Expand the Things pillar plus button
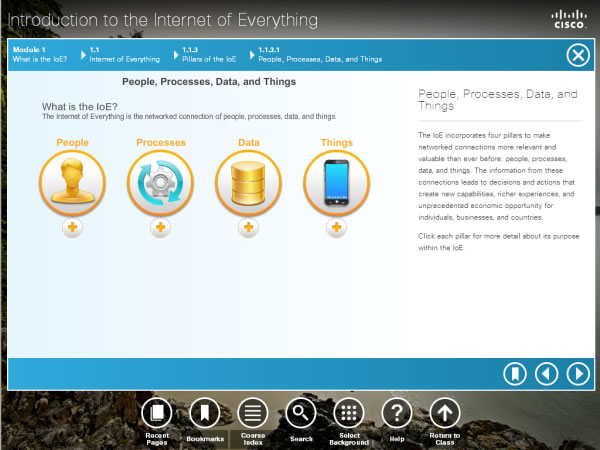The width and height of the screenshot is (600, 450). pyautogui.click(x=337, y=228)
